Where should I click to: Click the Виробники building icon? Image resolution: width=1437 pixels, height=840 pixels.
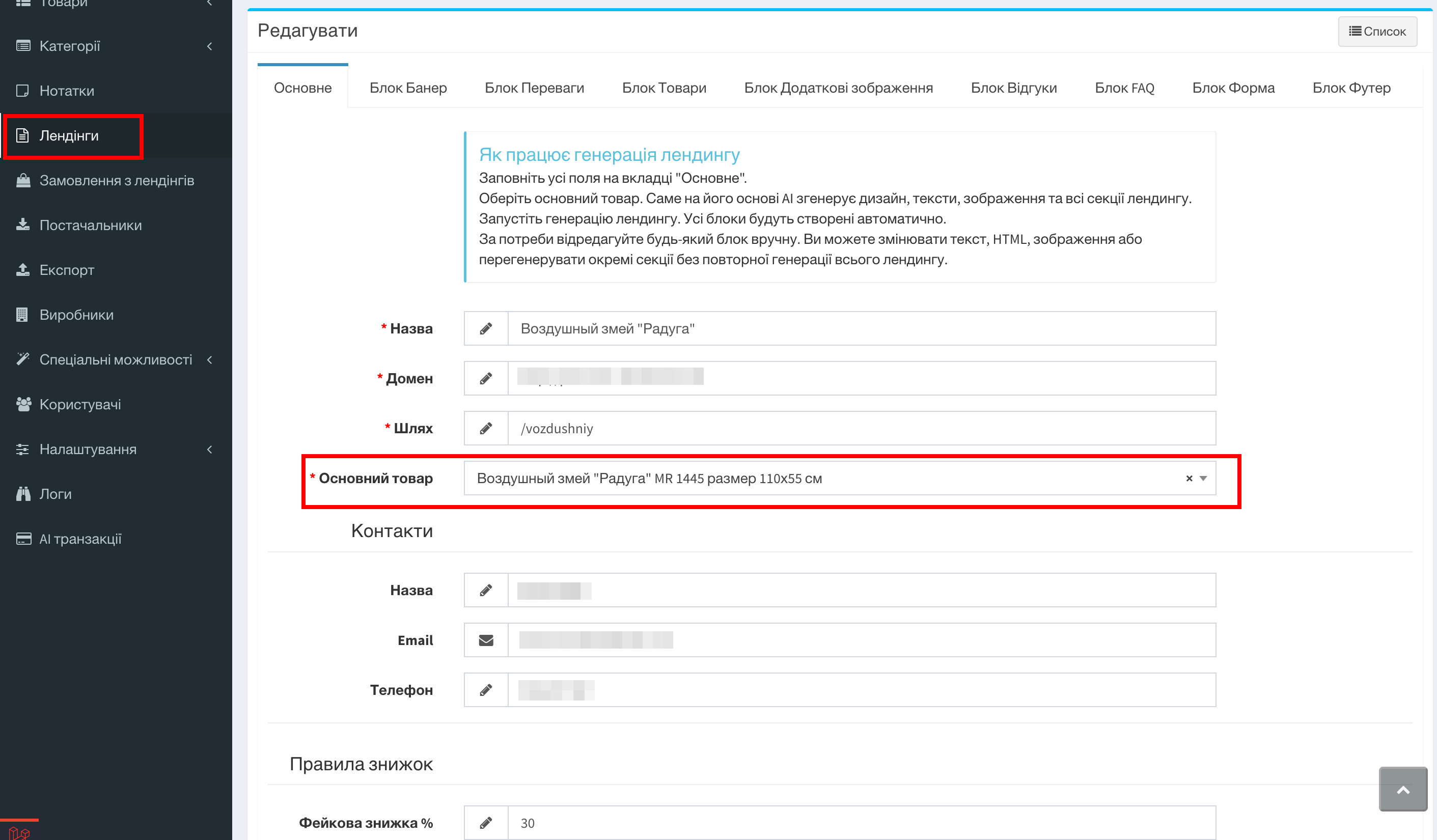(x=22, y=315)
